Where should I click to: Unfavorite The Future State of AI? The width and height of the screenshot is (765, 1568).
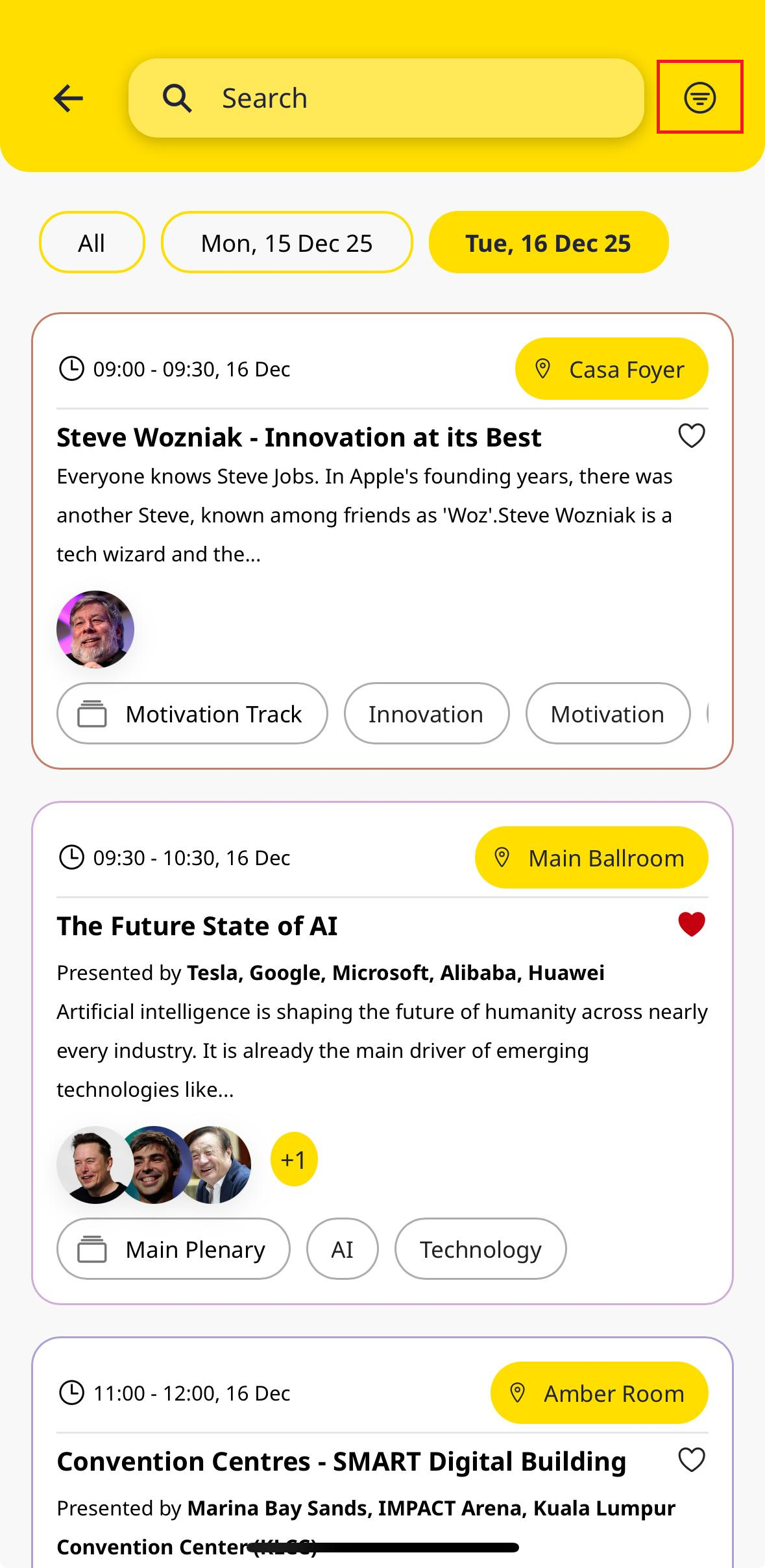[x=691, y=924]
